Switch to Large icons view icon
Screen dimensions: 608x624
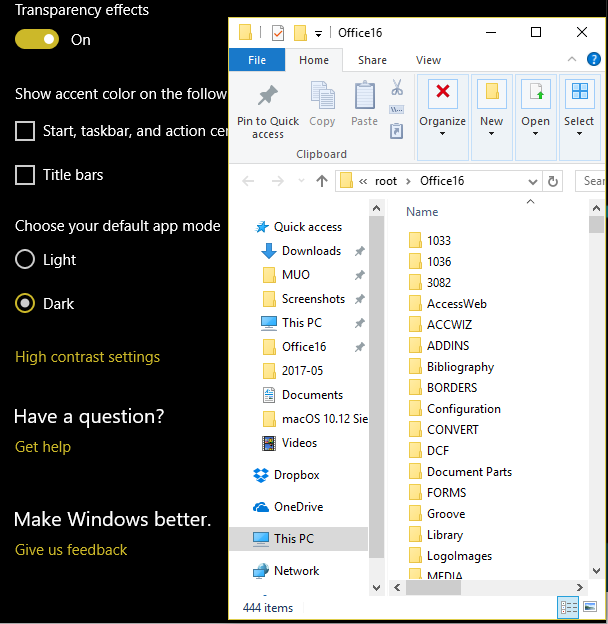pyautogui.click(x=590, y=607)
